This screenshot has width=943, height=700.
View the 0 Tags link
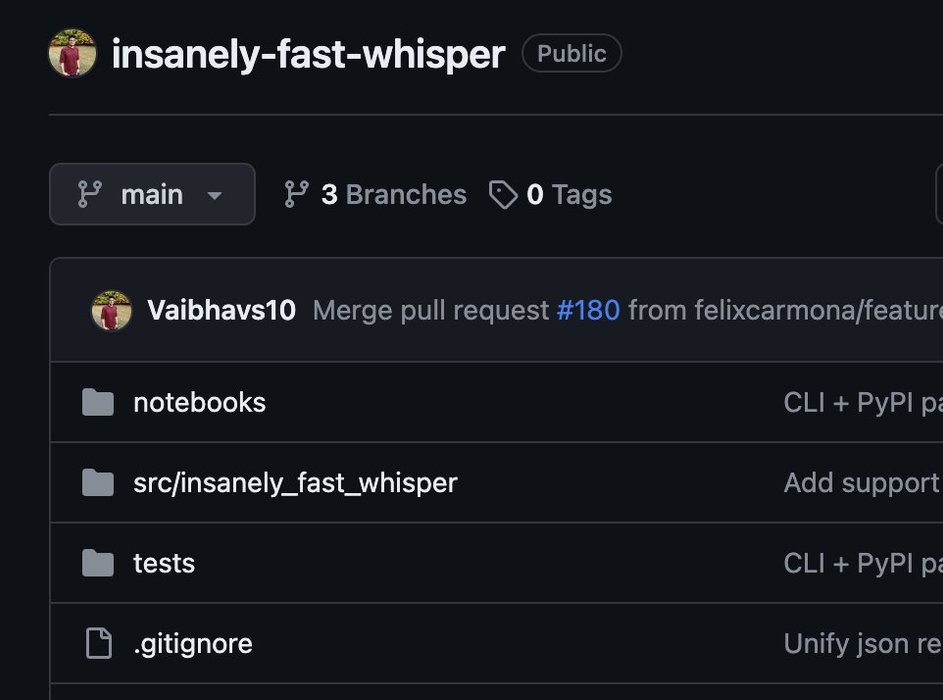[568, 194]
